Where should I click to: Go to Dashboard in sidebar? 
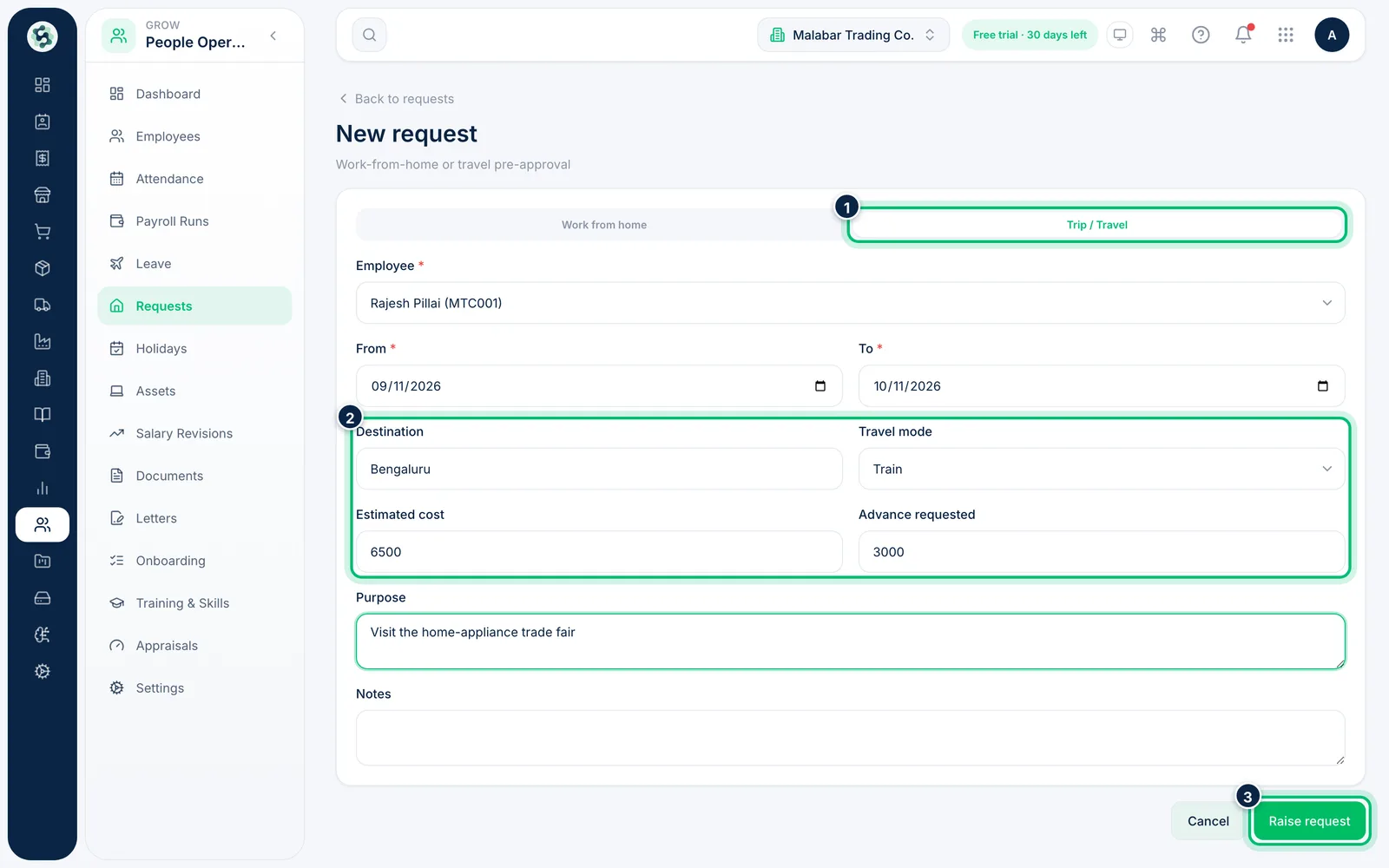tap(194, 94)
